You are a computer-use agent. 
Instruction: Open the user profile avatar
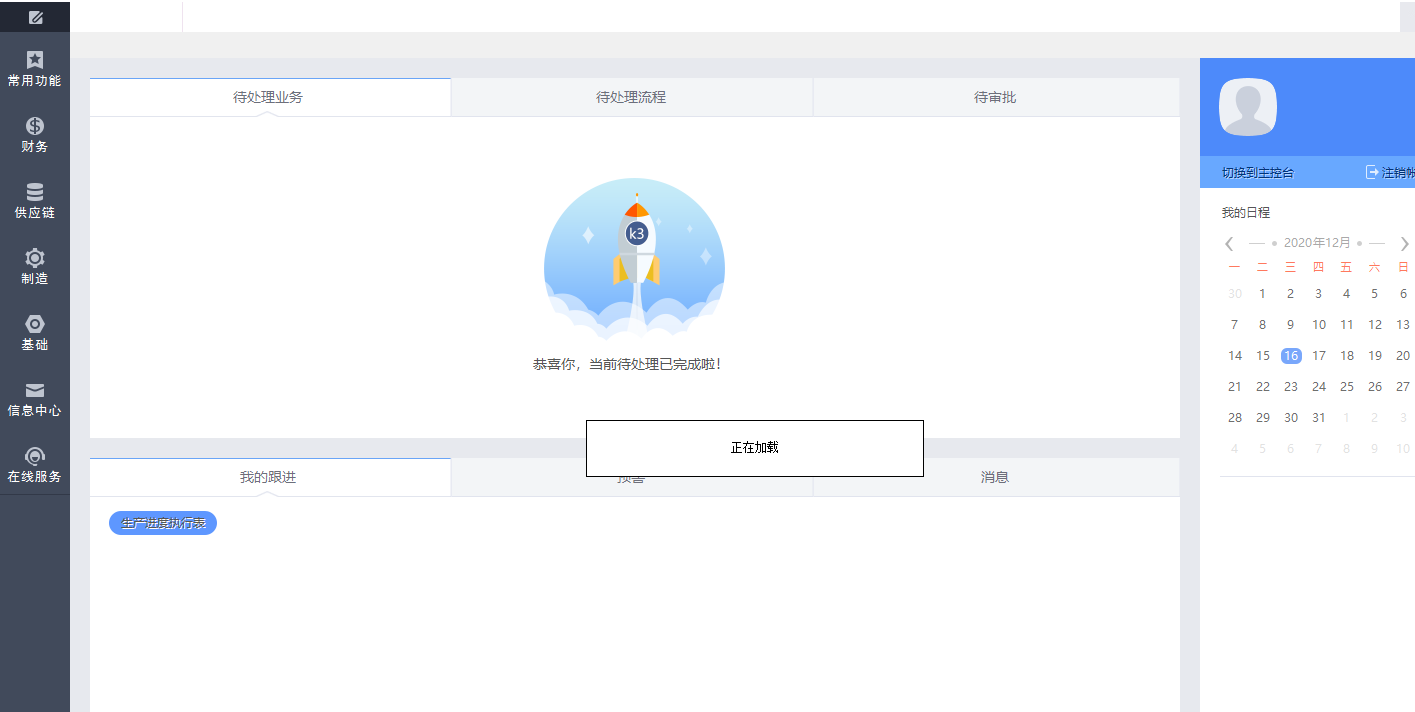[1250, 107]
